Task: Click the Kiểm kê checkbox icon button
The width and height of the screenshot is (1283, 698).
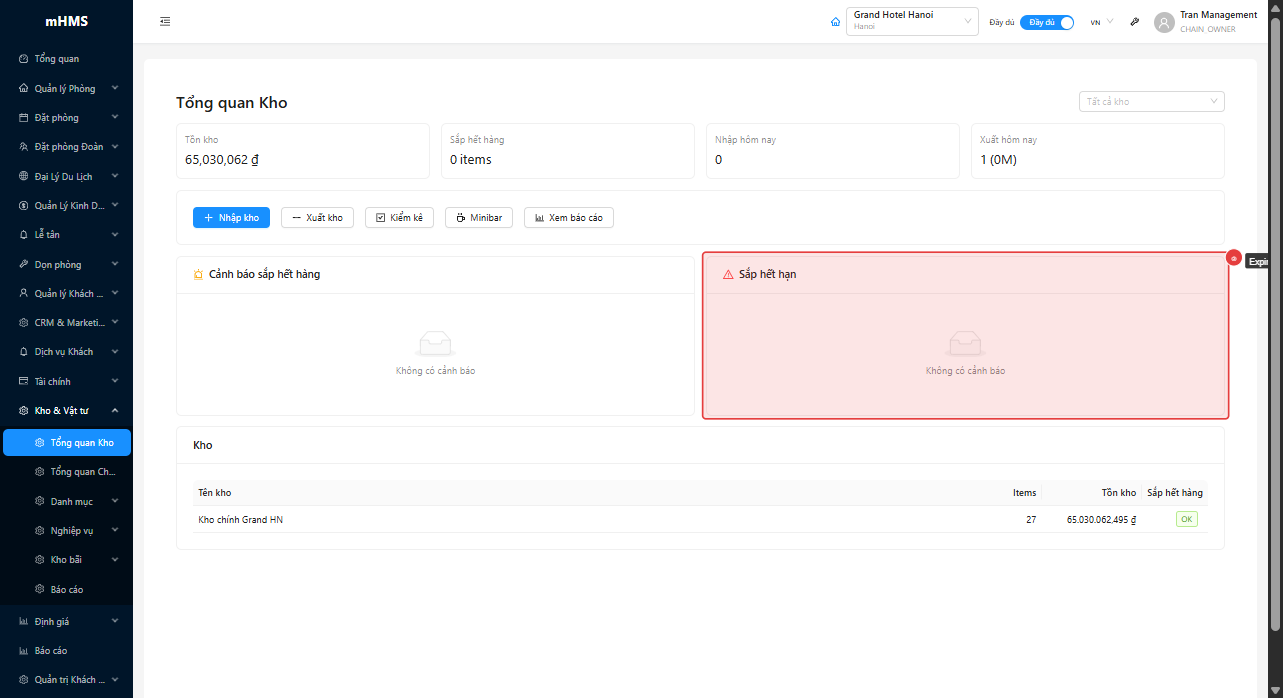Action: [380, 217]
